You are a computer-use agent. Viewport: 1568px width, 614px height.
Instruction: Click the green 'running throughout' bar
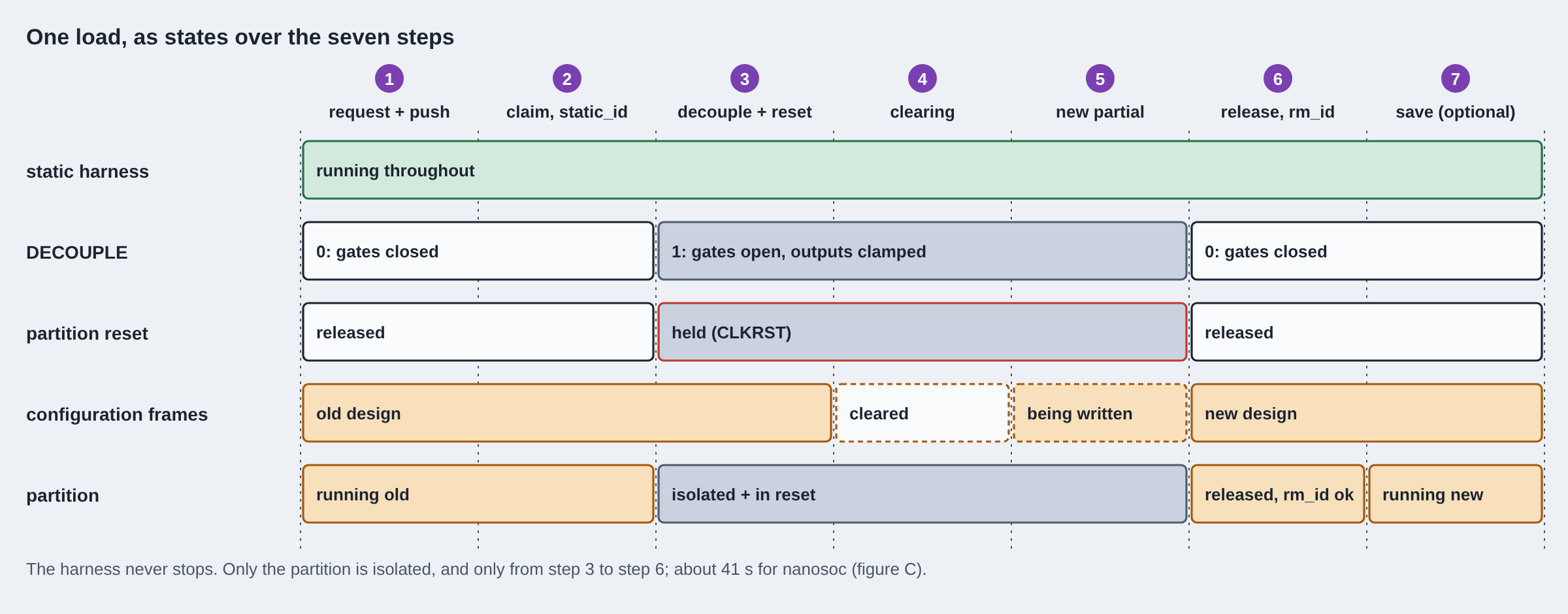(923, 170)
